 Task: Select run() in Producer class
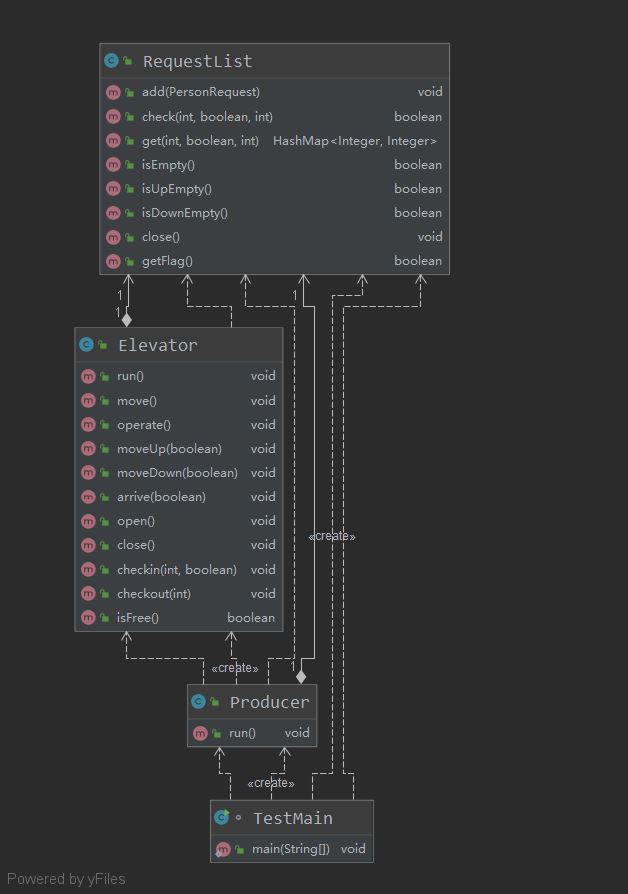[x=252, y=733]
